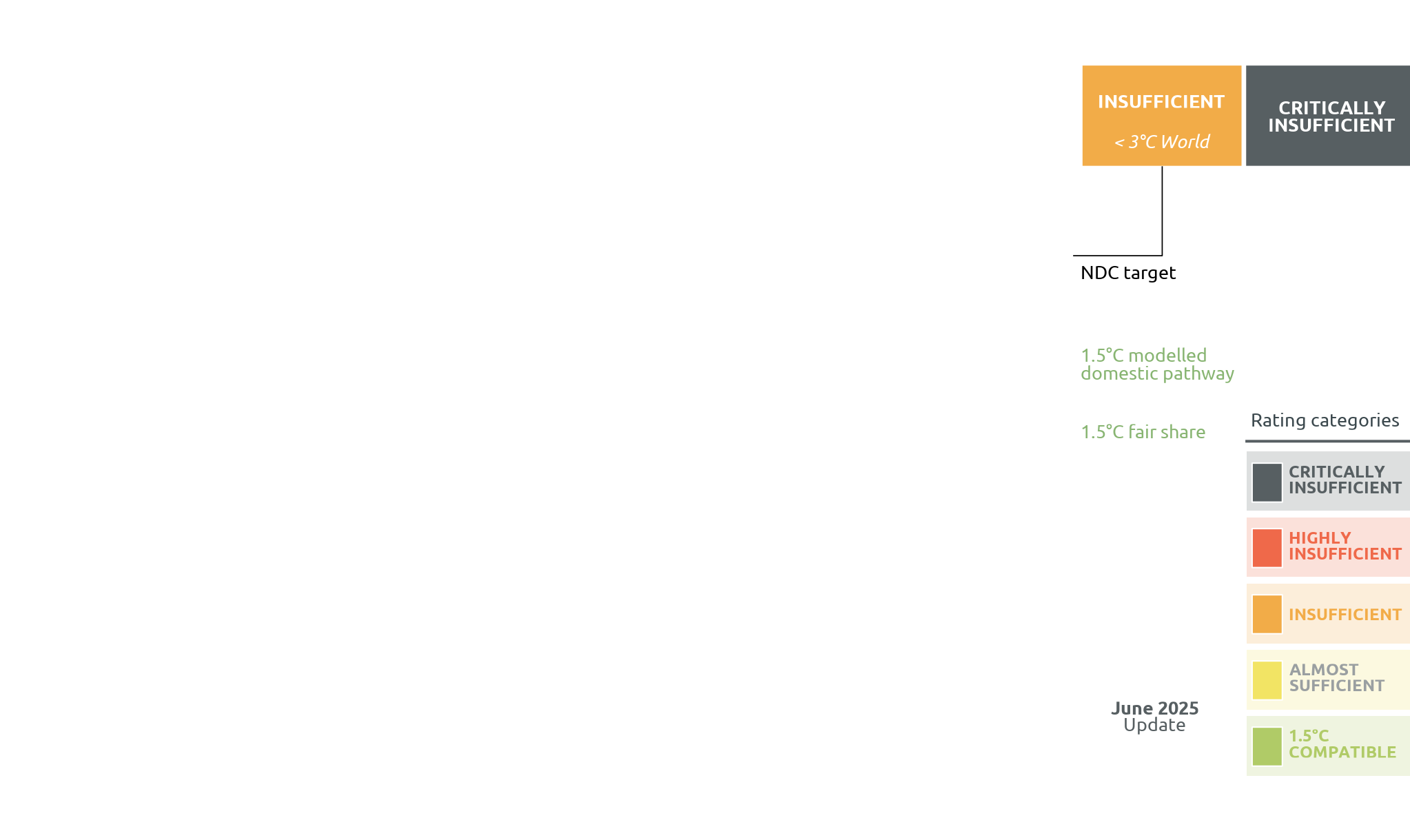The width and height of the screenshot is (1410, 840).
Task: Click the Highly Insufficient legend text
Action: pyautogui.click(x=1345, y=546)
